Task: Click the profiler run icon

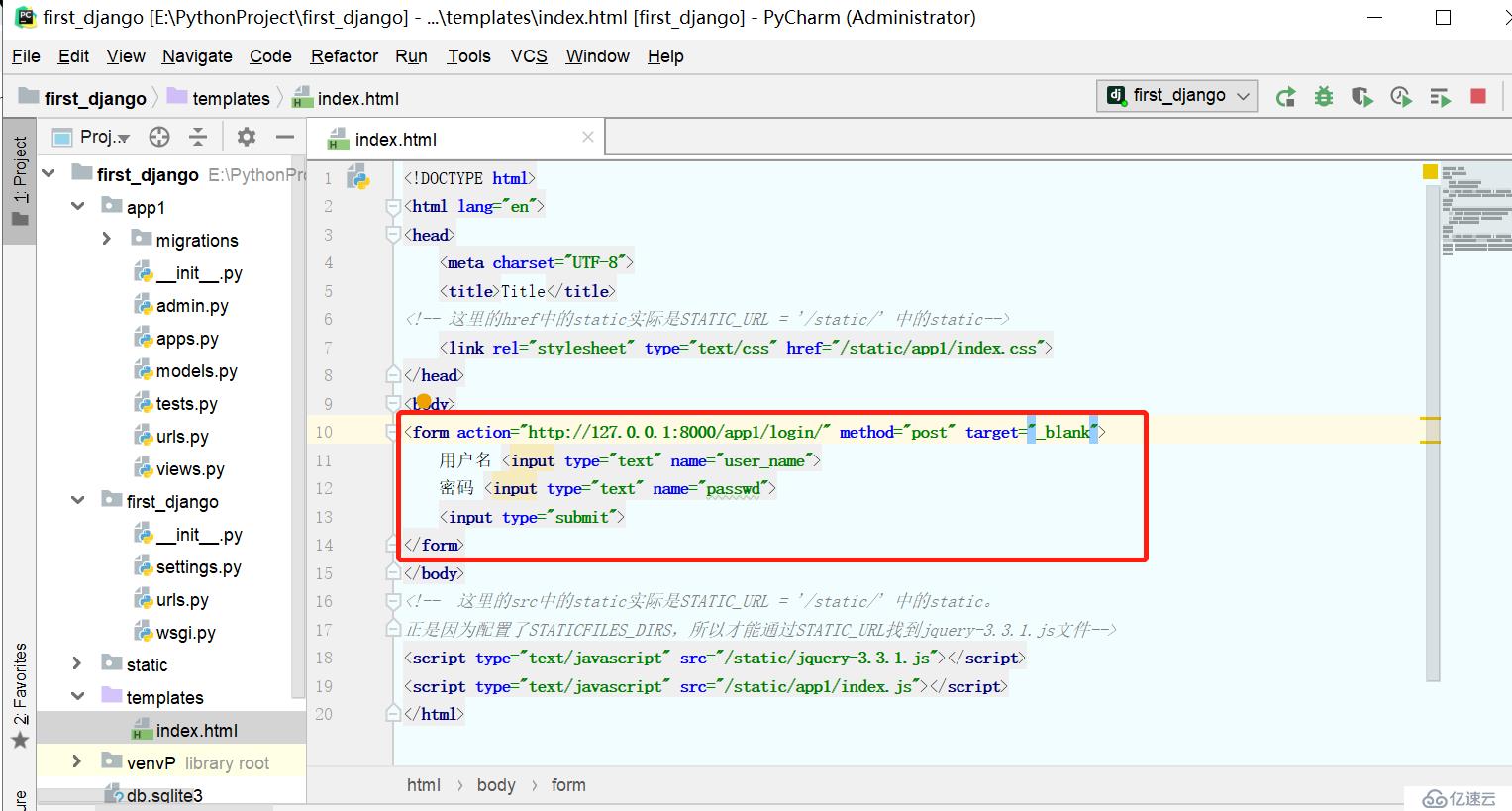Action: click(1400, 96)
